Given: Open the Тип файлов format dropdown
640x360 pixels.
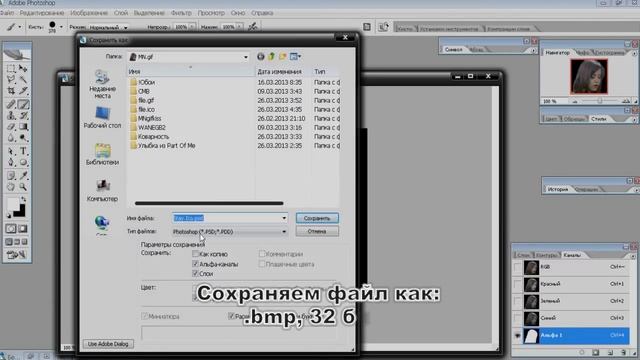Looking at the screenshot, I should 284,231.
